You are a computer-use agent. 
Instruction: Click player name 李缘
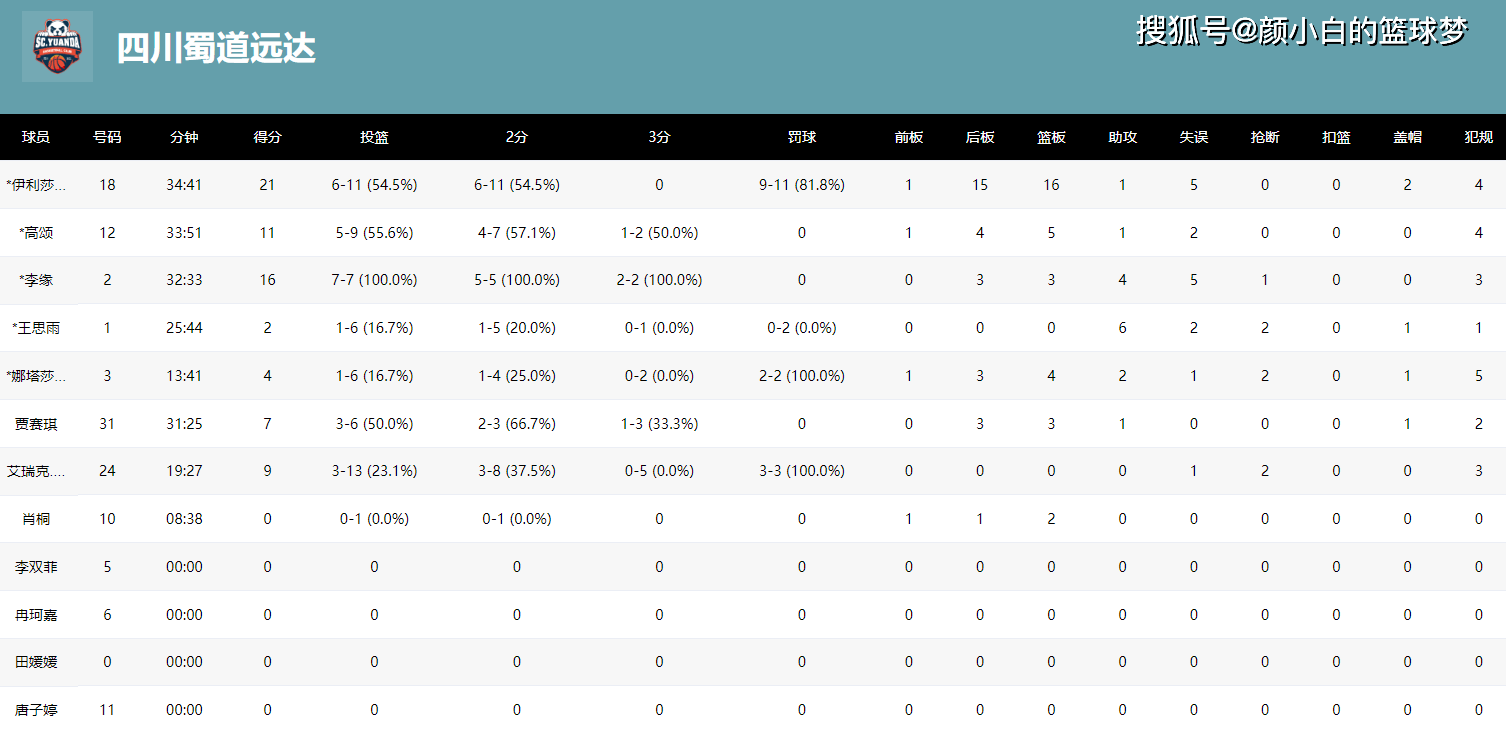click(x=38, y=280)
